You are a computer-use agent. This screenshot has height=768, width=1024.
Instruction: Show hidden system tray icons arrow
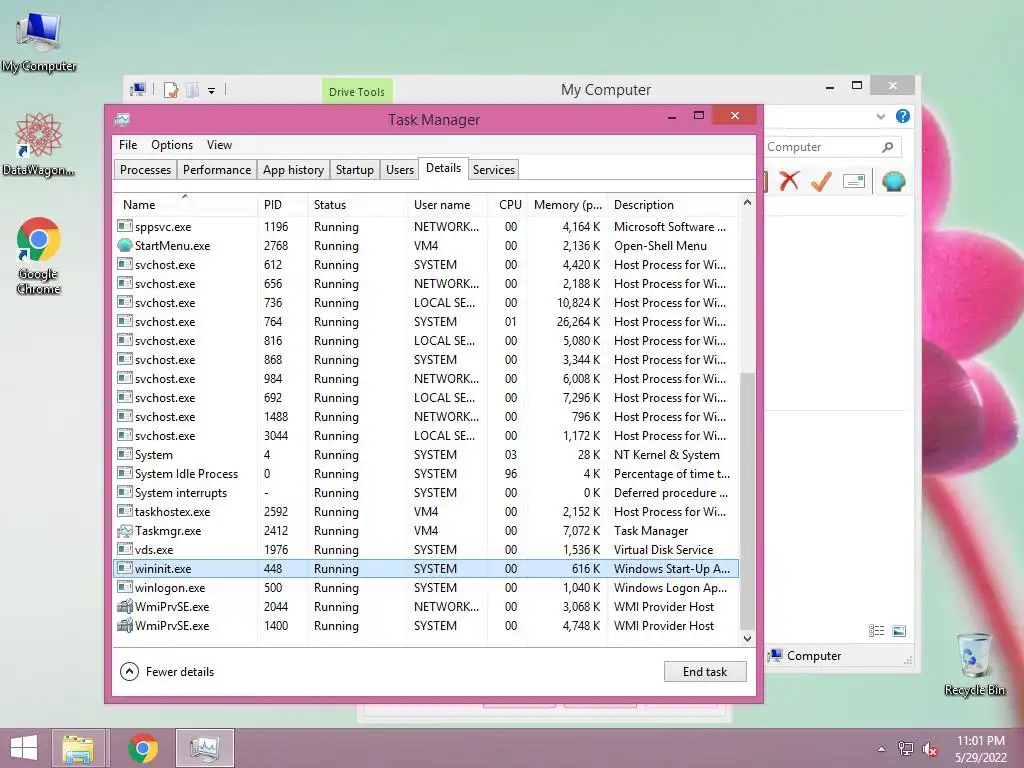pyautogui.click(x=881, y=749)
